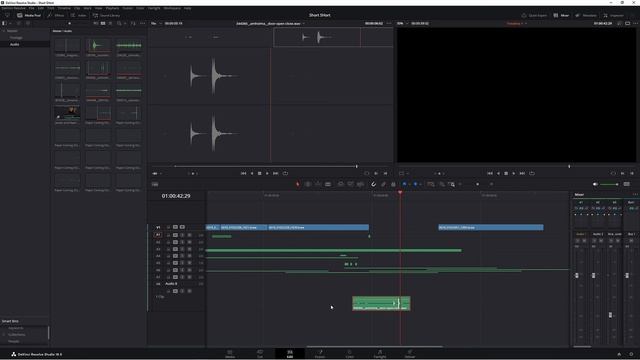Open the source viewer three-dot options
Screen dimensions: 640x360
(389, 23)
